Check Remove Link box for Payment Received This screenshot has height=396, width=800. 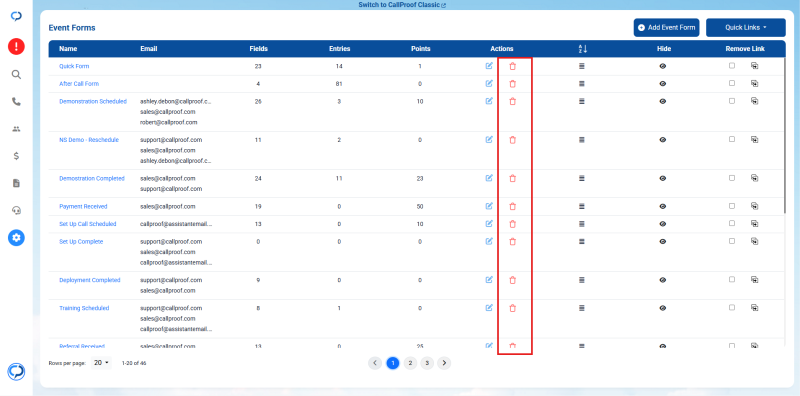732,206
